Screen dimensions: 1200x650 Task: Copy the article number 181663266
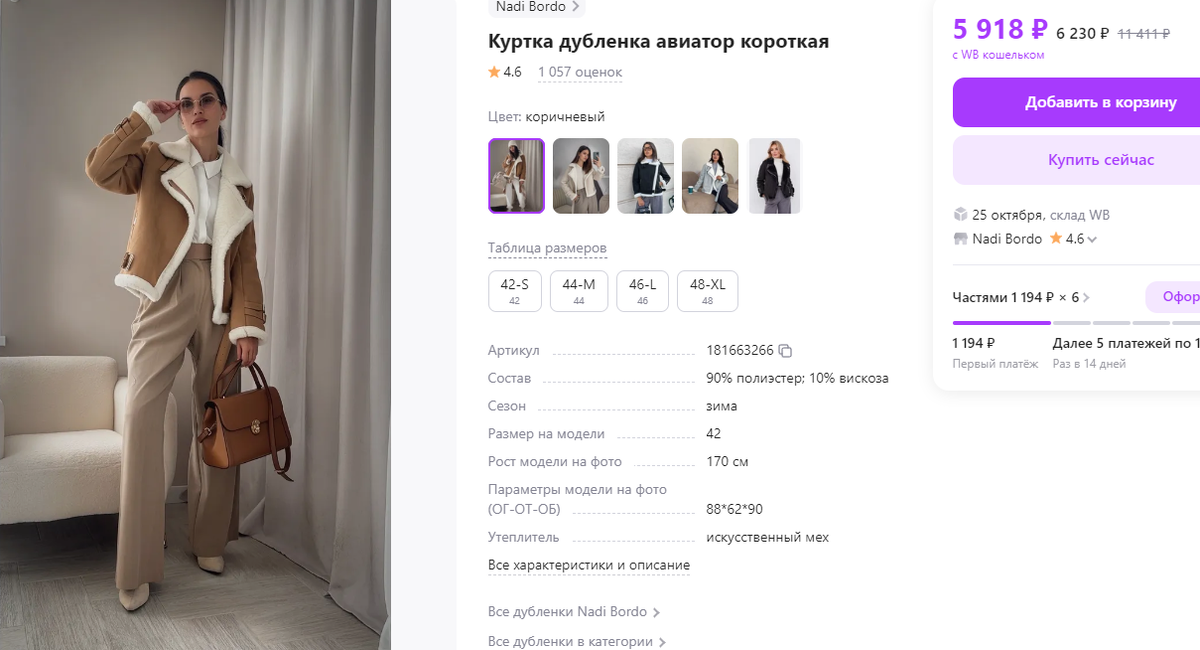pos(785,351)
